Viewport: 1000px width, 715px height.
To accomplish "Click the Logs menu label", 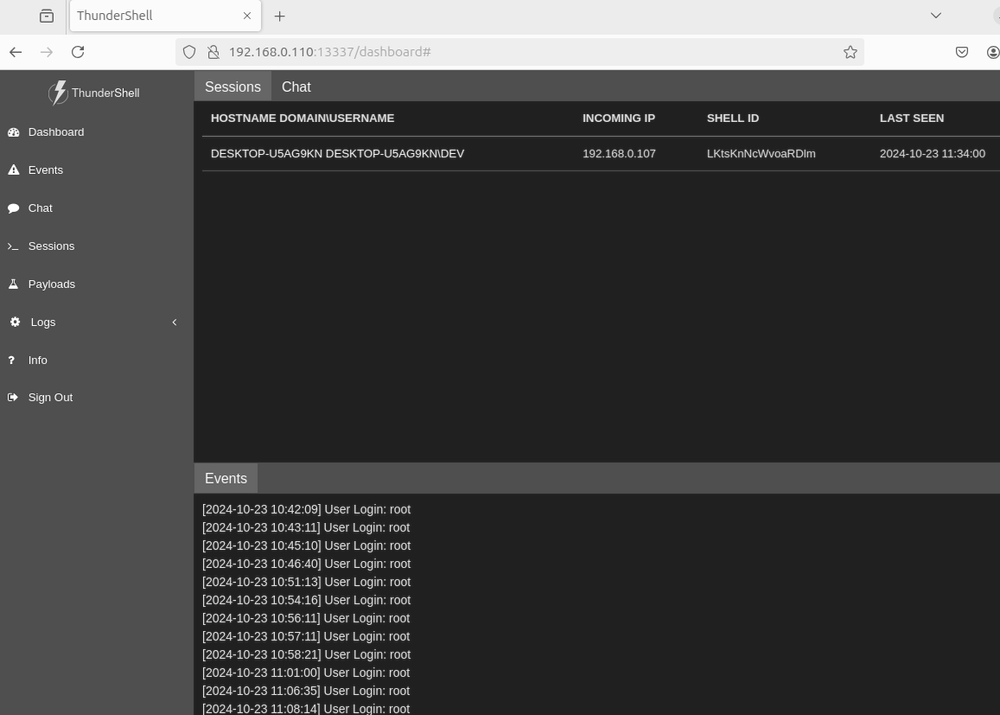I will click(x=43, y=322).
